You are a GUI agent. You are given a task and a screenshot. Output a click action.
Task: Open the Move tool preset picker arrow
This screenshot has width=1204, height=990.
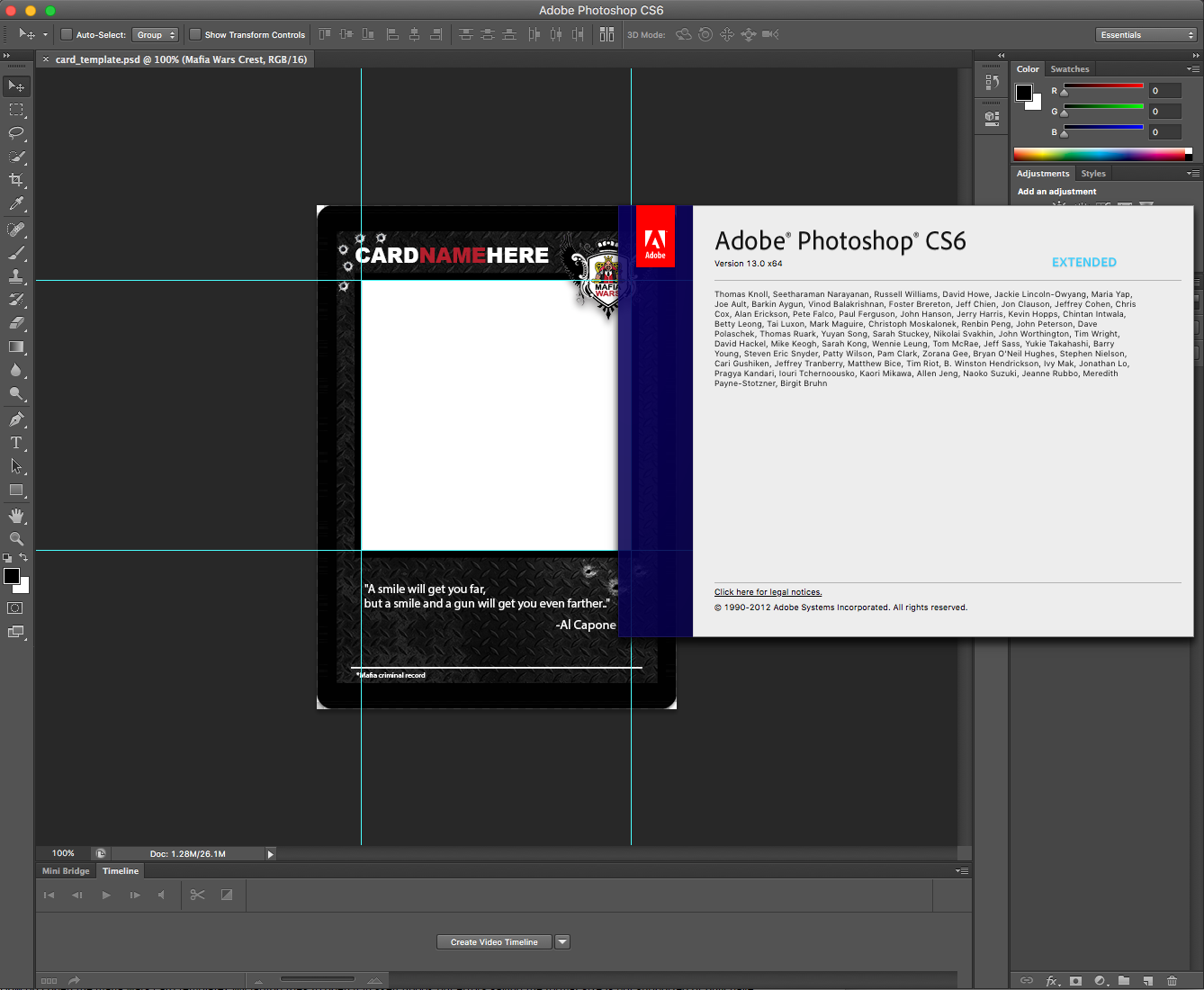(x=45, y=35)
